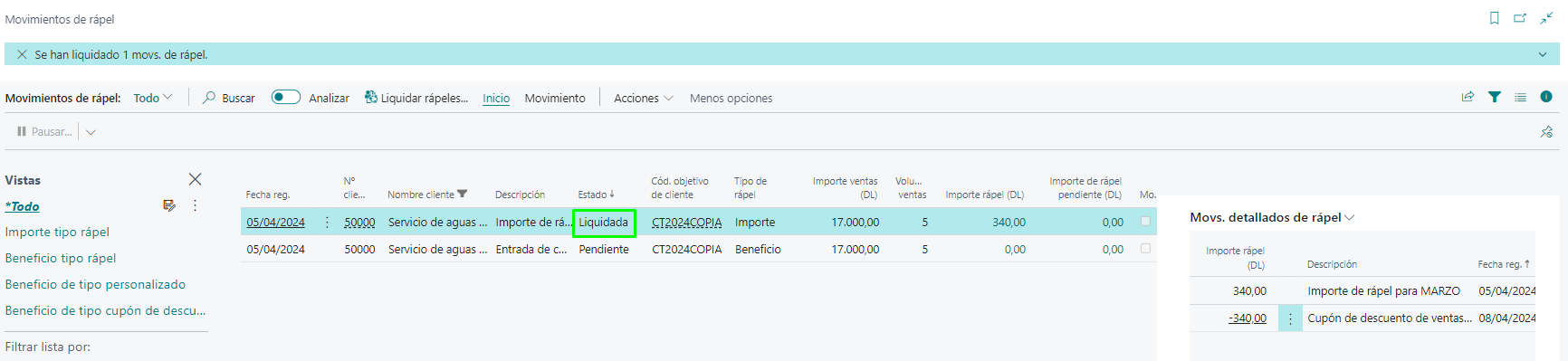
Task: Select 'Beneficio de tipo personalizado' view
Action: (x=95, y=284)
